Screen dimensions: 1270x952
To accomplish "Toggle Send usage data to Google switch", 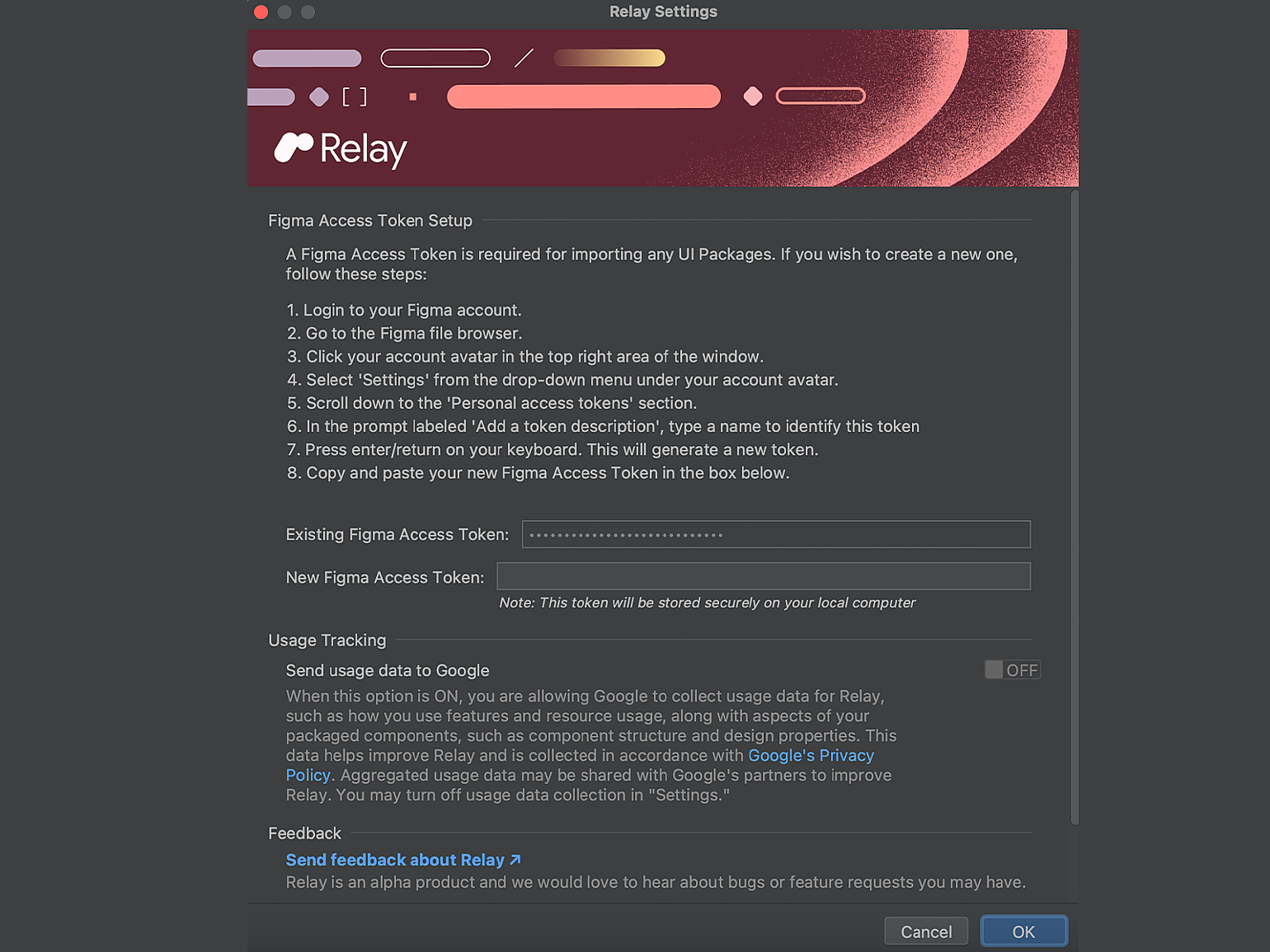I will (1013, 670).
